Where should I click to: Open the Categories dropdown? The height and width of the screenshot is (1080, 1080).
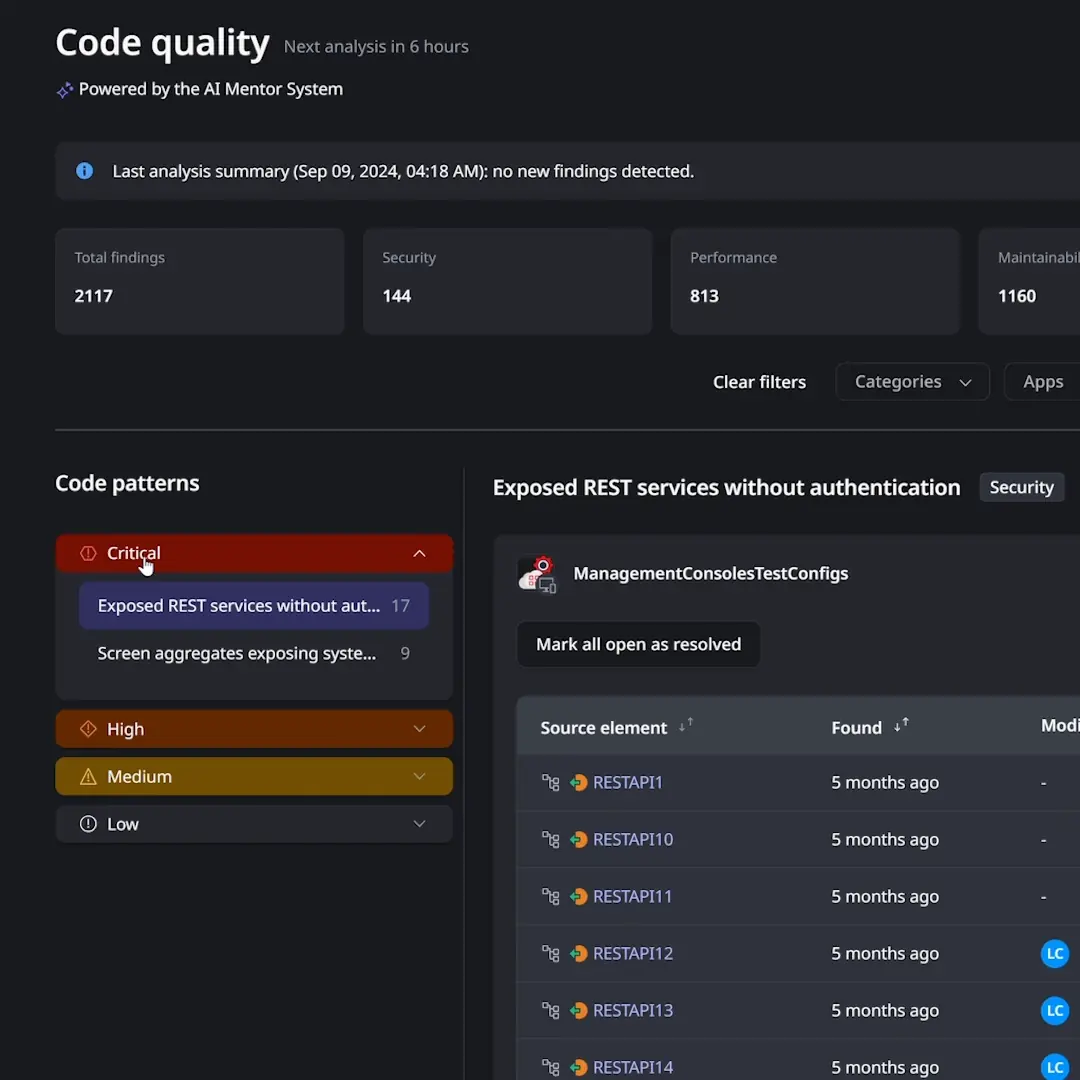point(911,381)
